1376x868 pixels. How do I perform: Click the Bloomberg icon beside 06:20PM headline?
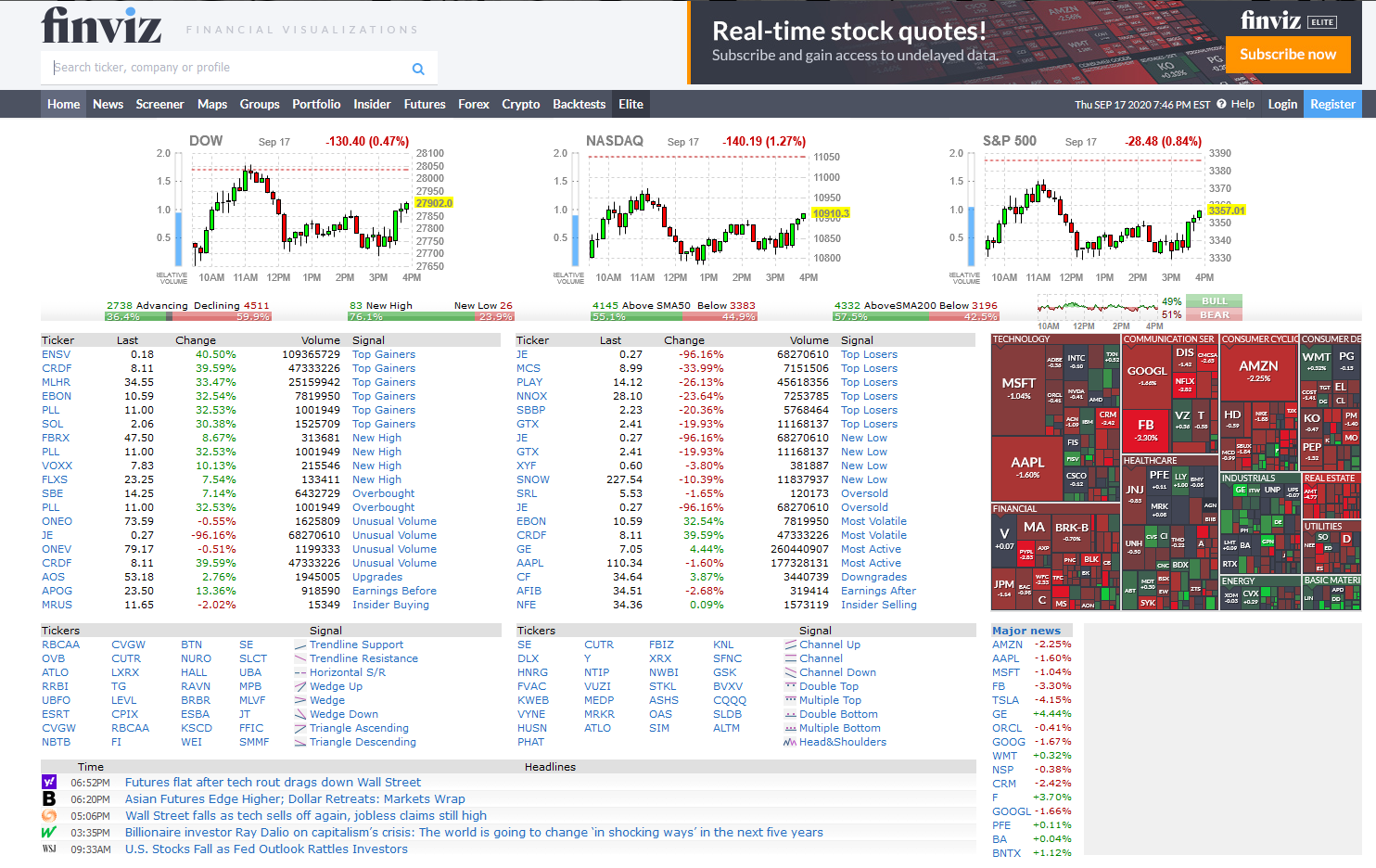coord(49,798)
